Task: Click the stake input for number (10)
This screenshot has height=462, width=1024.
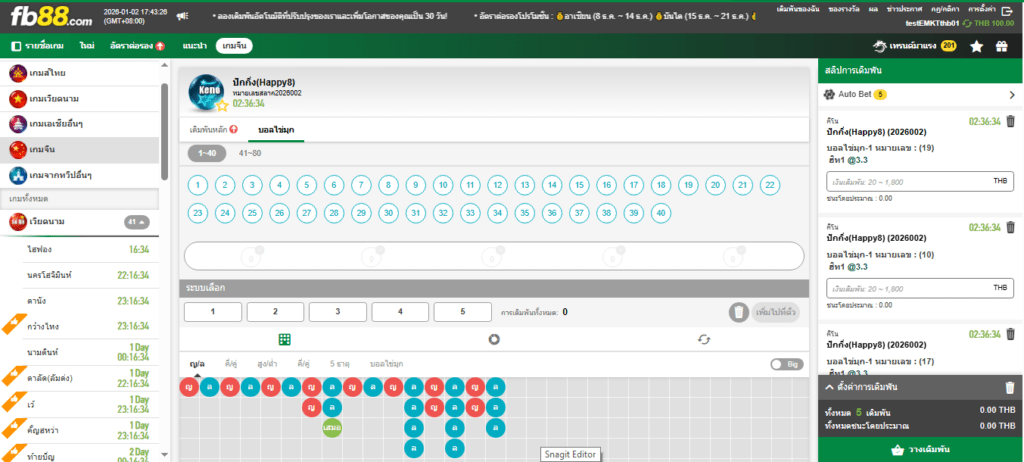Action: [x=920, y=288]
